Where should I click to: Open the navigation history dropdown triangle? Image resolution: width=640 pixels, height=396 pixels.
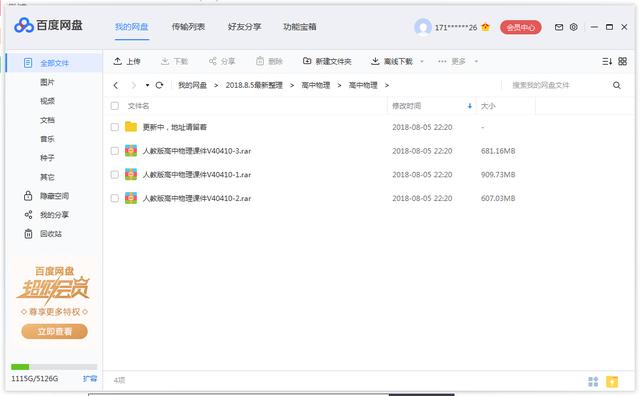coord(147,85)
